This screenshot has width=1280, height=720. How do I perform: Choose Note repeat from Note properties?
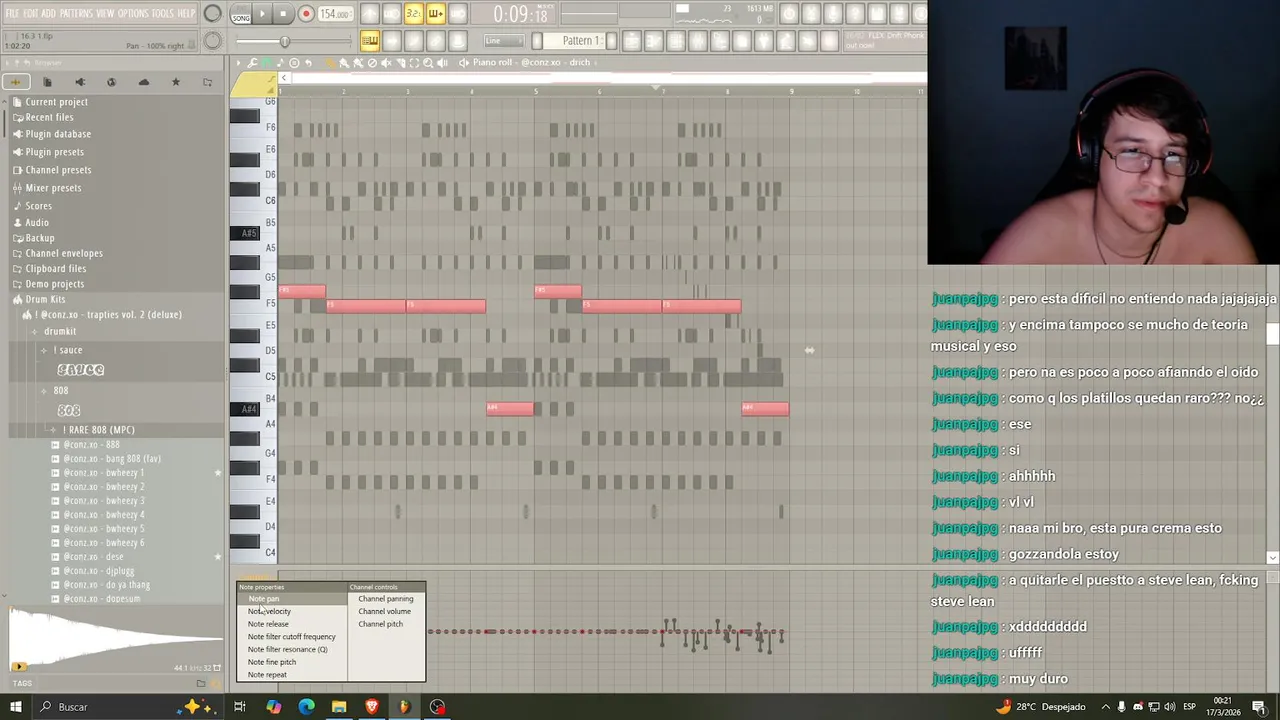(x=267, y=675)
